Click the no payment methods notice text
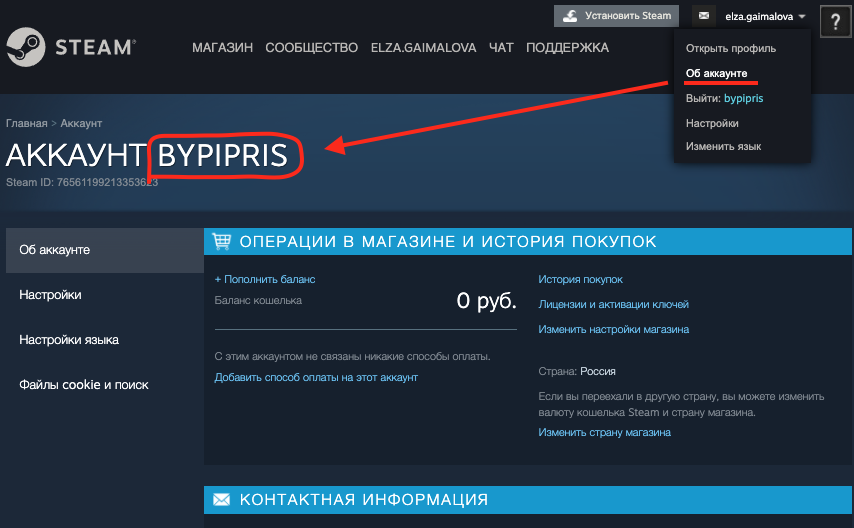 click(352, 356)
